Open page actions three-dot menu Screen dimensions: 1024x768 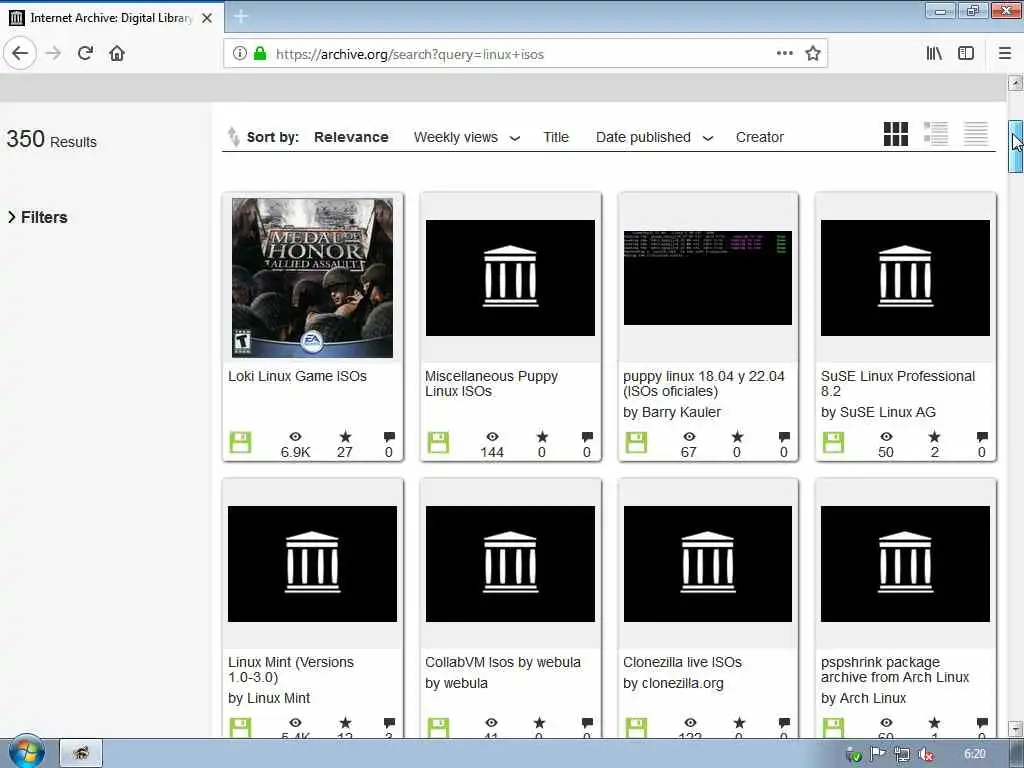(785, 54)
